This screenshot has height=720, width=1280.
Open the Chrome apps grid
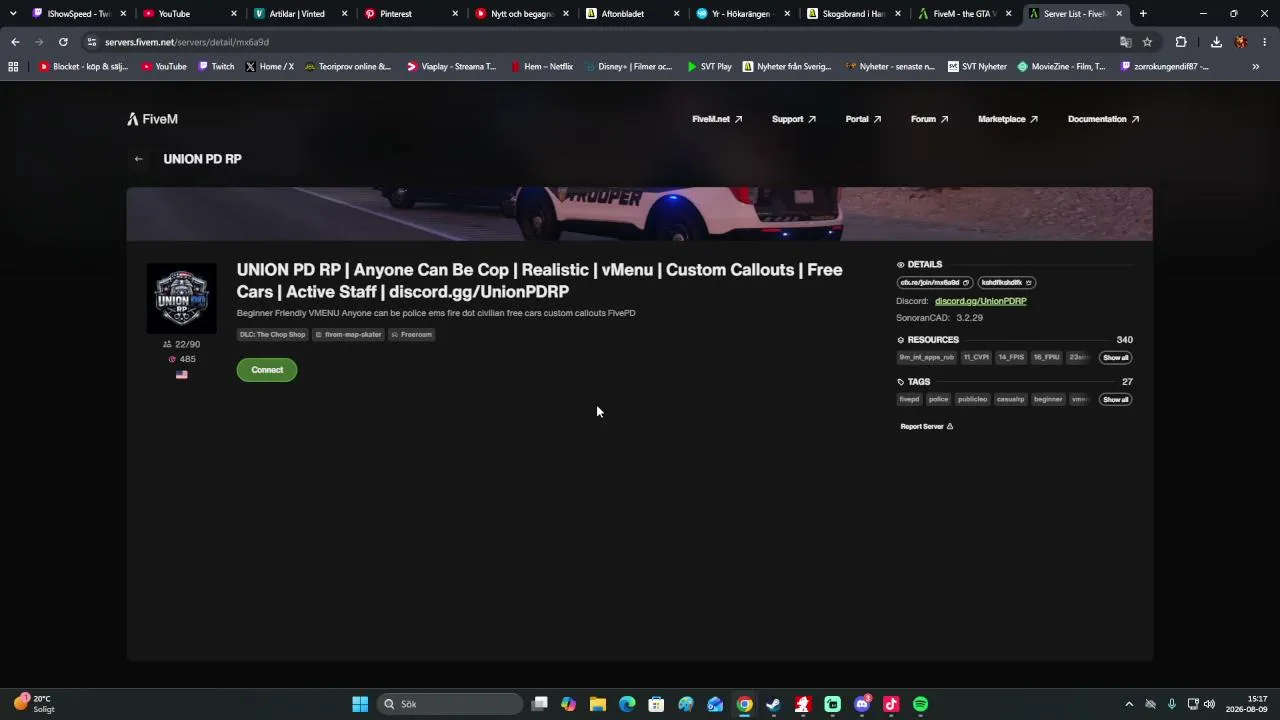point(13,67)
